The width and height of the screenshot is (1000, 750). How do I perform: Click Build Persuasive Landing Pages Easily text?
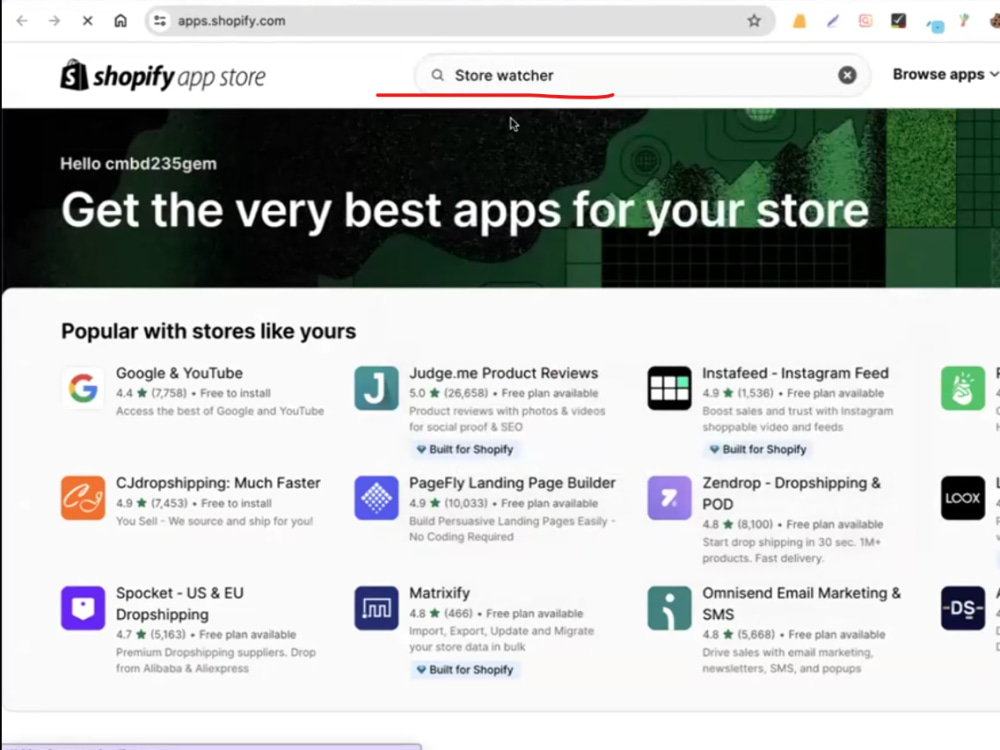click(512, 529)
